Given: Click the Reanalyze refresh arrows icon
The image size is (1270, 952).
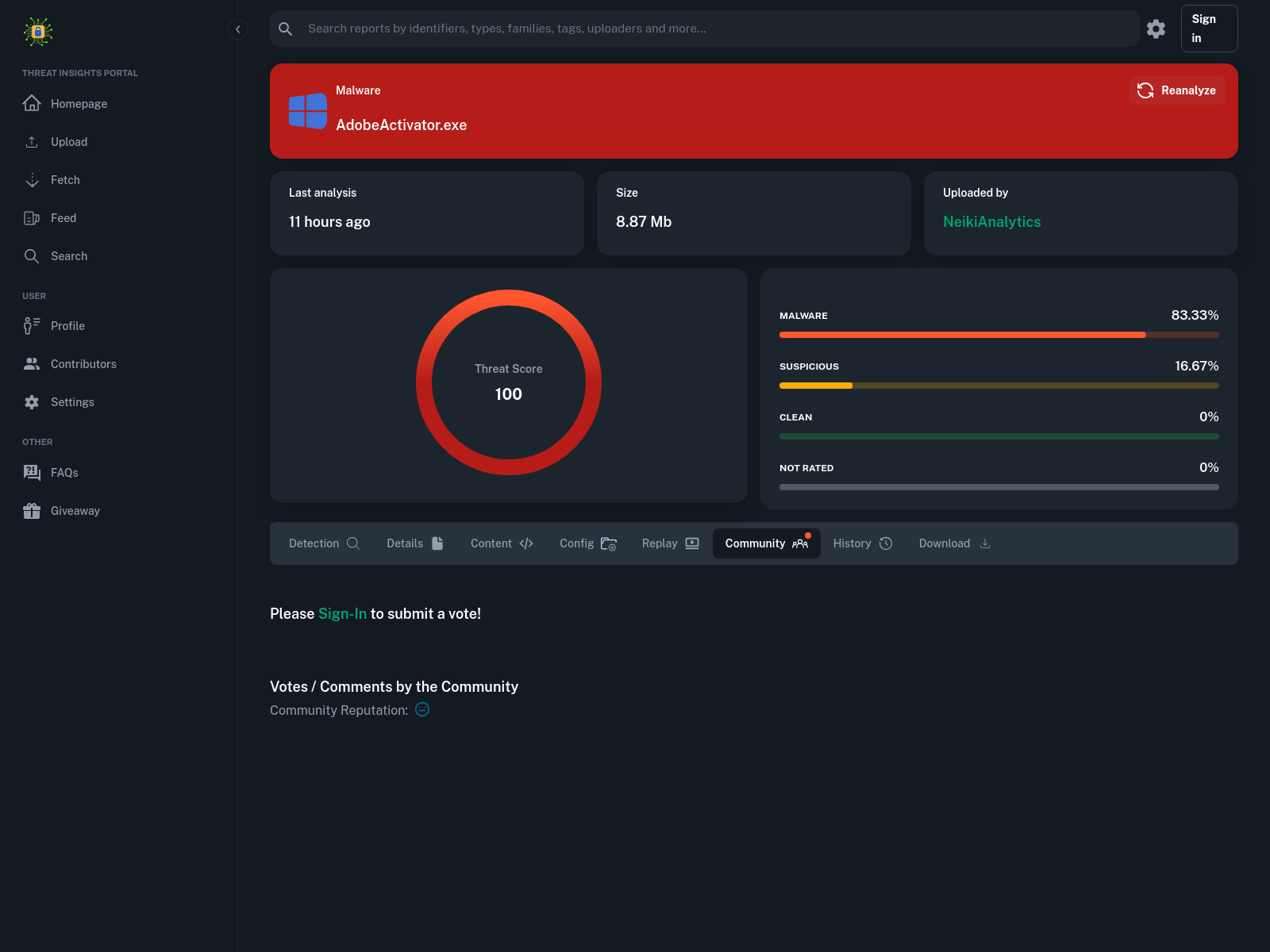Looking at the screenshot, I should [x=1145, y=90].
